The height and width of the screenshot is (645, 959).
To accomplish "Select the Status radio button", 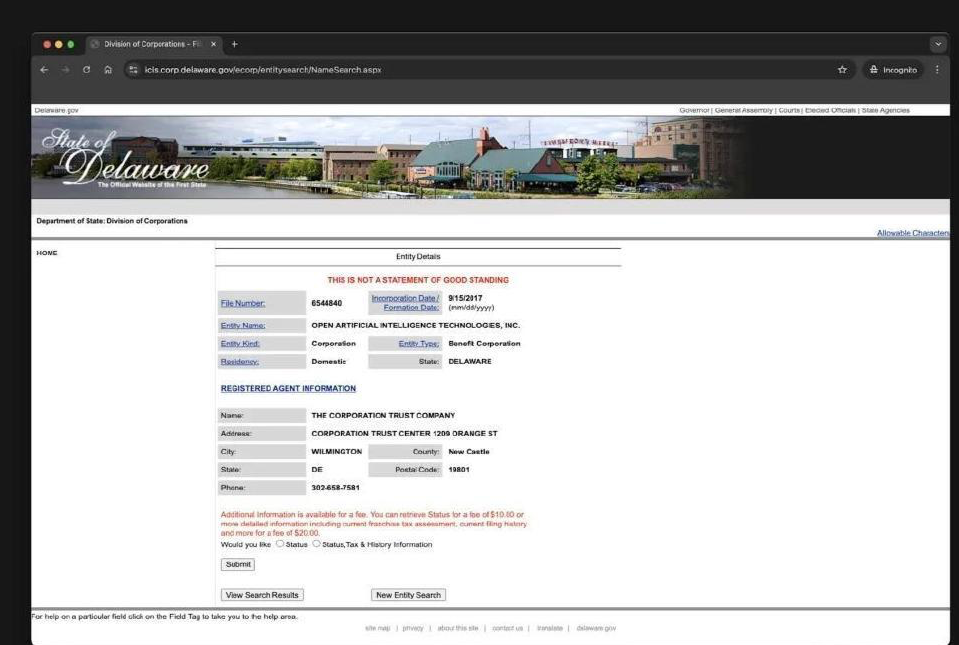I will coord(280,544).
